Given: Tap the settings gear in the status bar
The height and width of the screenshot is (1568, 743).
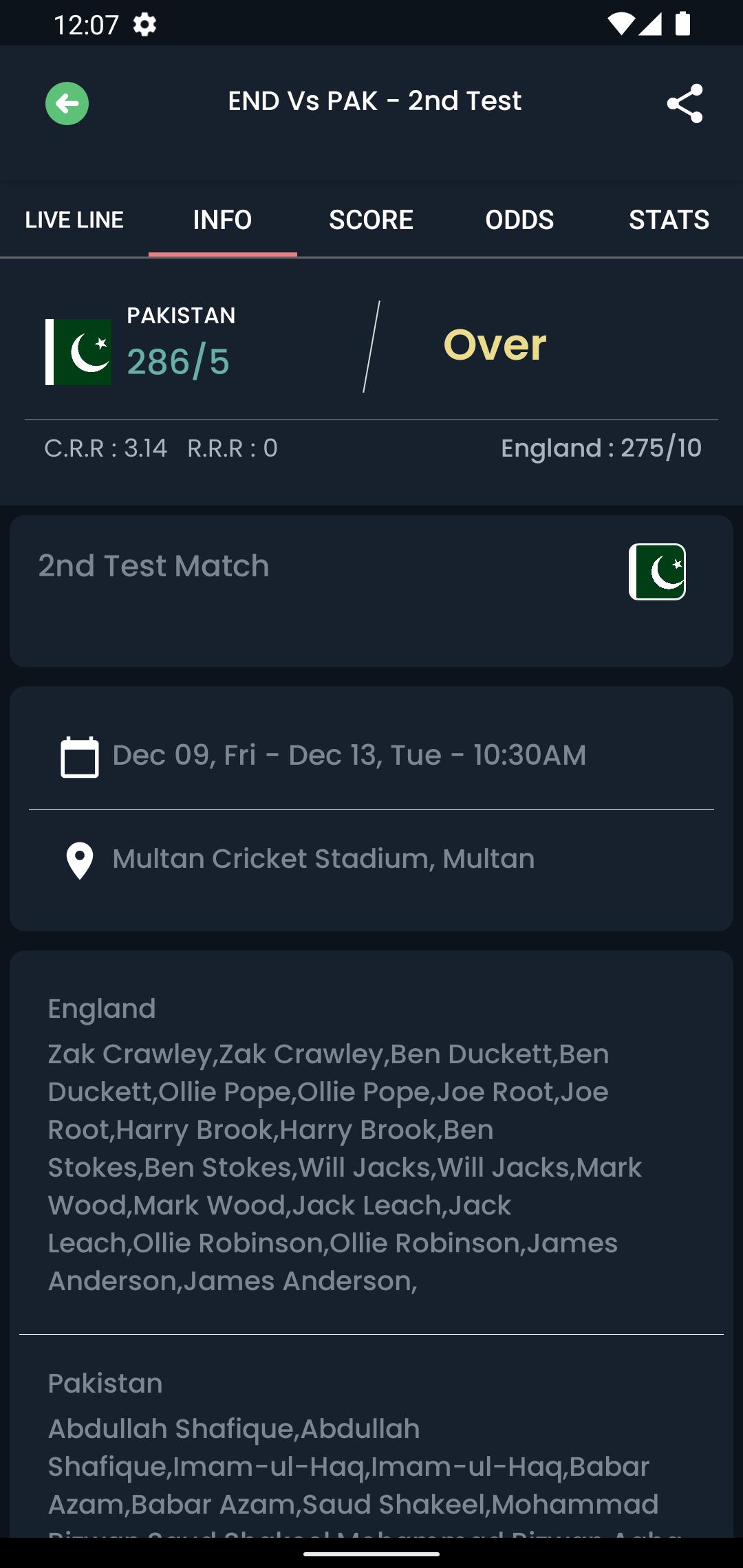Looking at the screenshot, I should (144, 25).
